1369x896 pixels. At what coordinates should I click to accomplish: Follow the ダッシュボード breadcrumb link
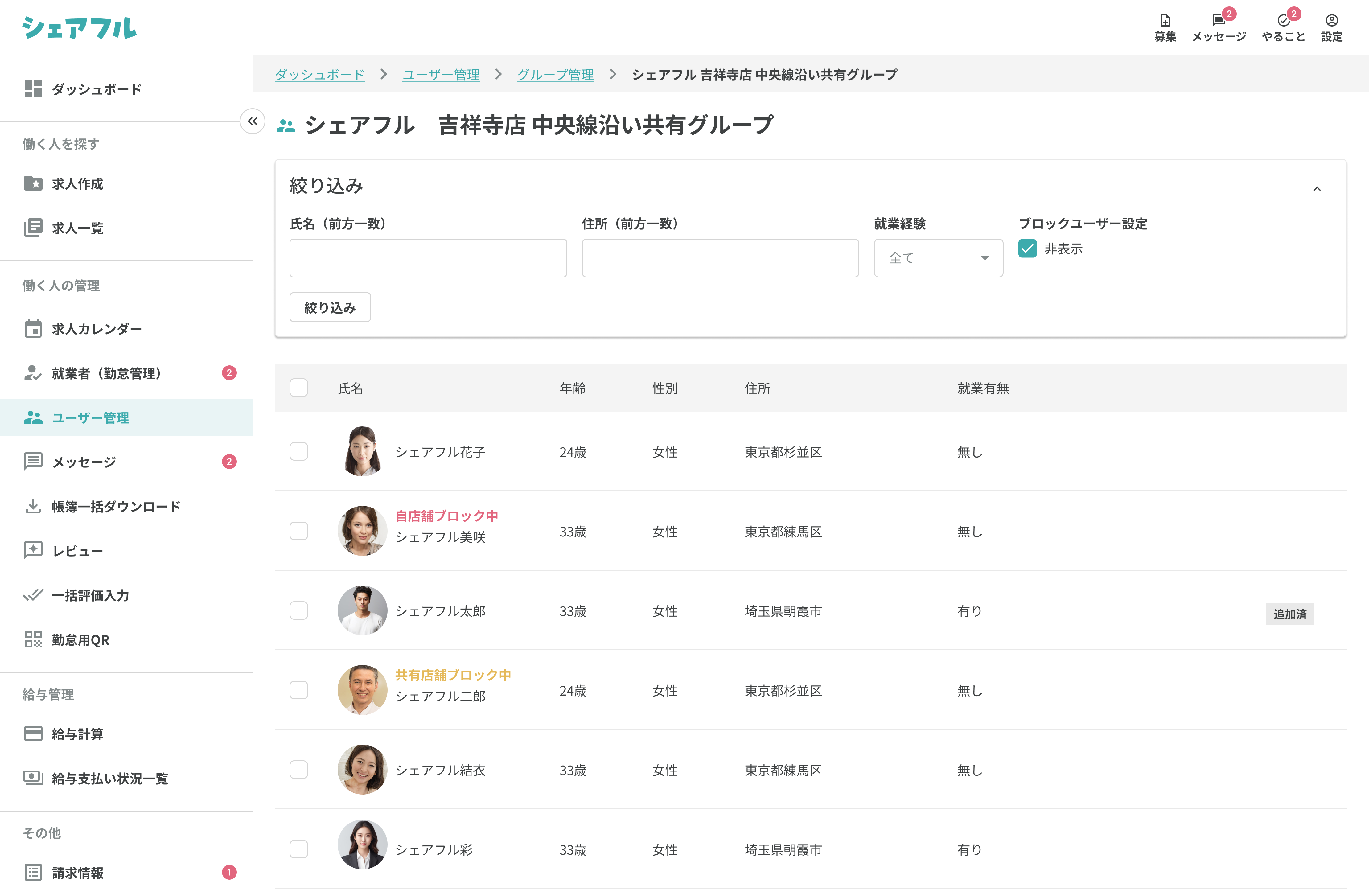click(x=320, y=74)
